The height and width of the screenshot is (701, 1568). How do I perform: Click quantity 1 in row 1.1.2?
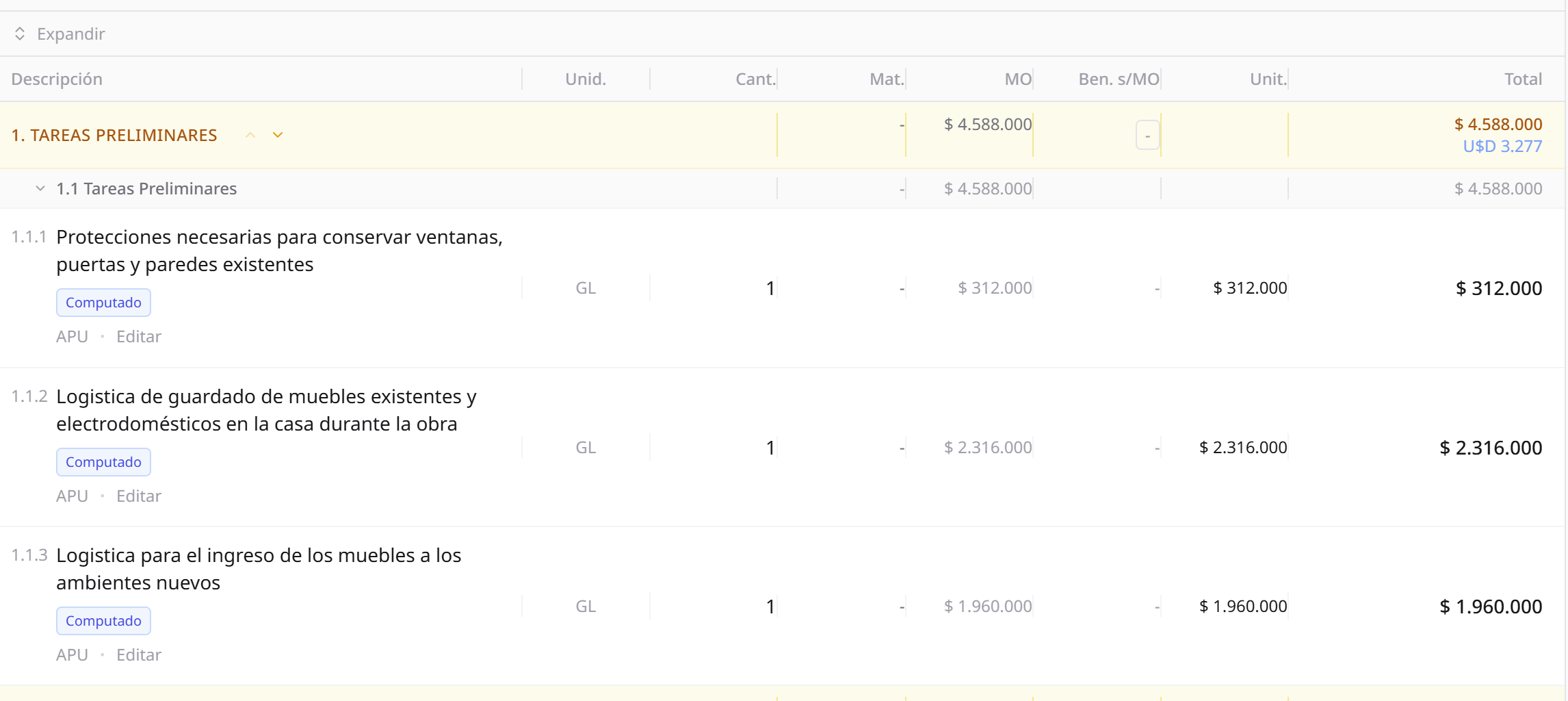770,448
